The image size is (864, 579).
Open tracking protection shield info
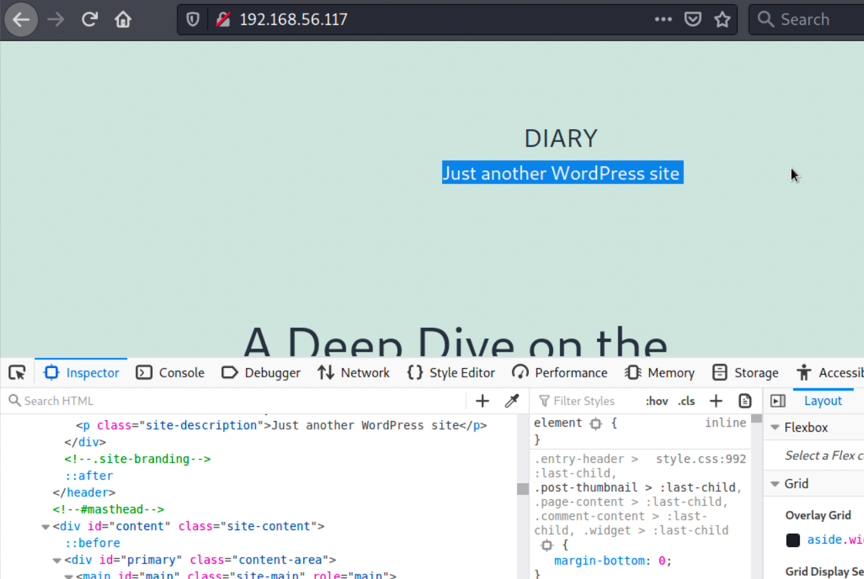(x=192, y=20)
